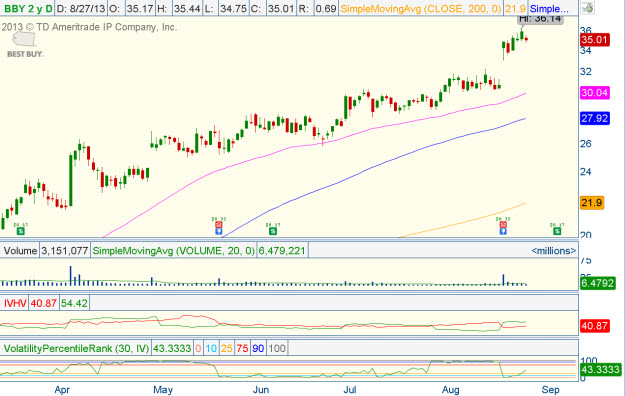Click the range value 0.69
The height and width of the screenshot is (396, 625).
(x=326, y=8)
